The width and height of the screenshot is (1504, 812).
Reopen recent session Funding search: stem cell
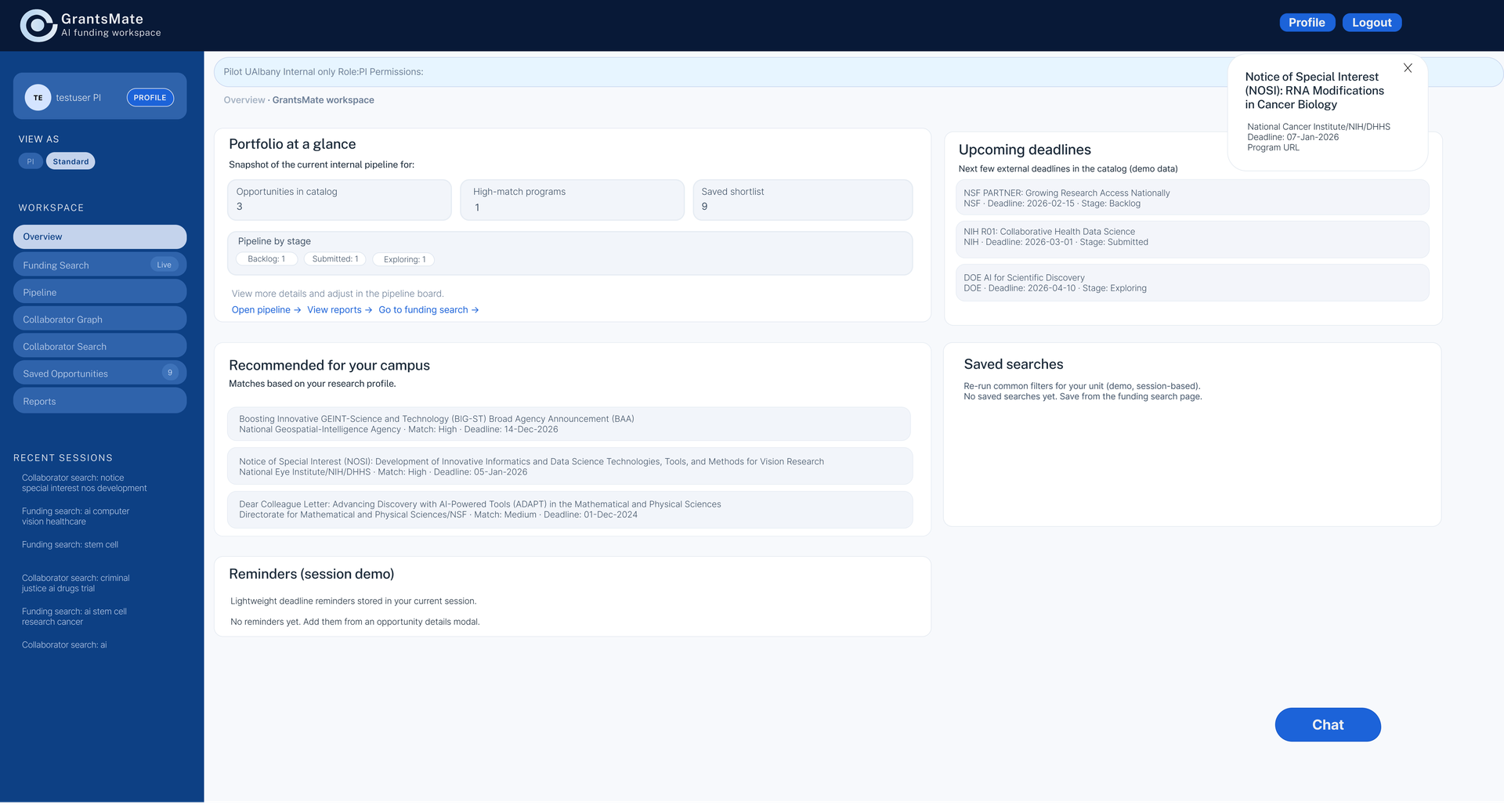[x=70, y=545]
